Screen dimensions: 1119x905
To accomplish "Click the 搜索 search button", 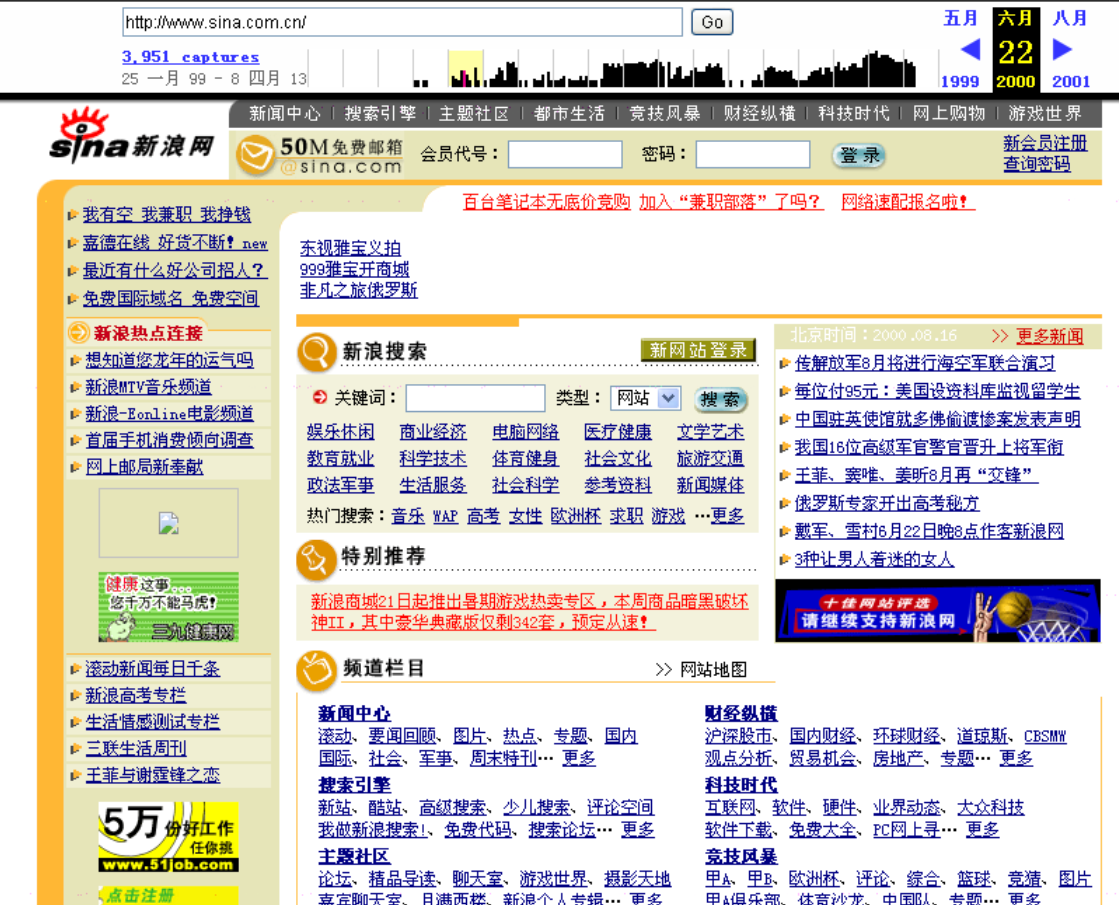I will pos(720,399).
